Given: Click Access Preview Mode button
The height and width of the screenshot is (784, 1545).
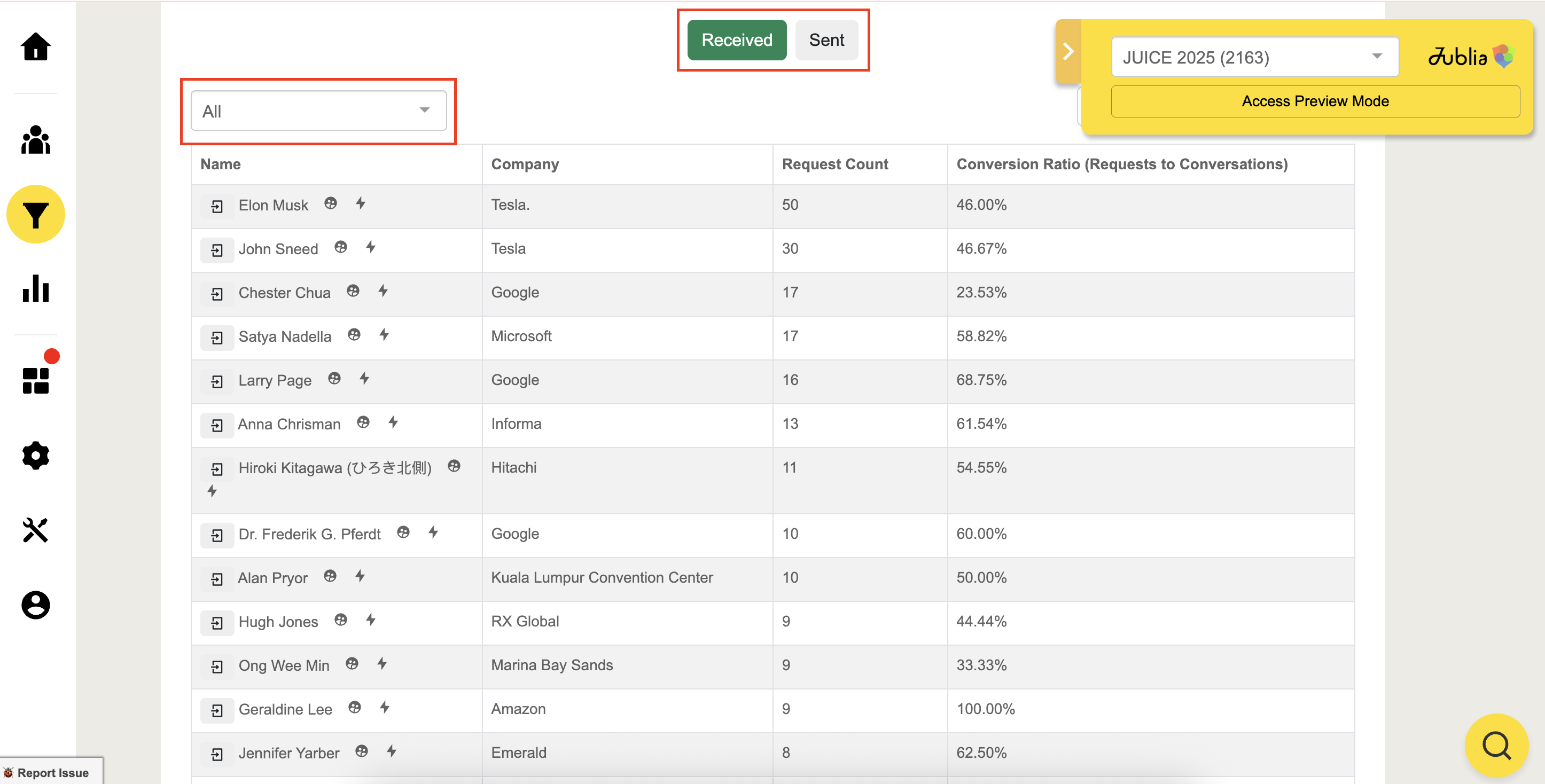Looking at the screenshot, I should pyautogui.click(x=1315, y=101).
